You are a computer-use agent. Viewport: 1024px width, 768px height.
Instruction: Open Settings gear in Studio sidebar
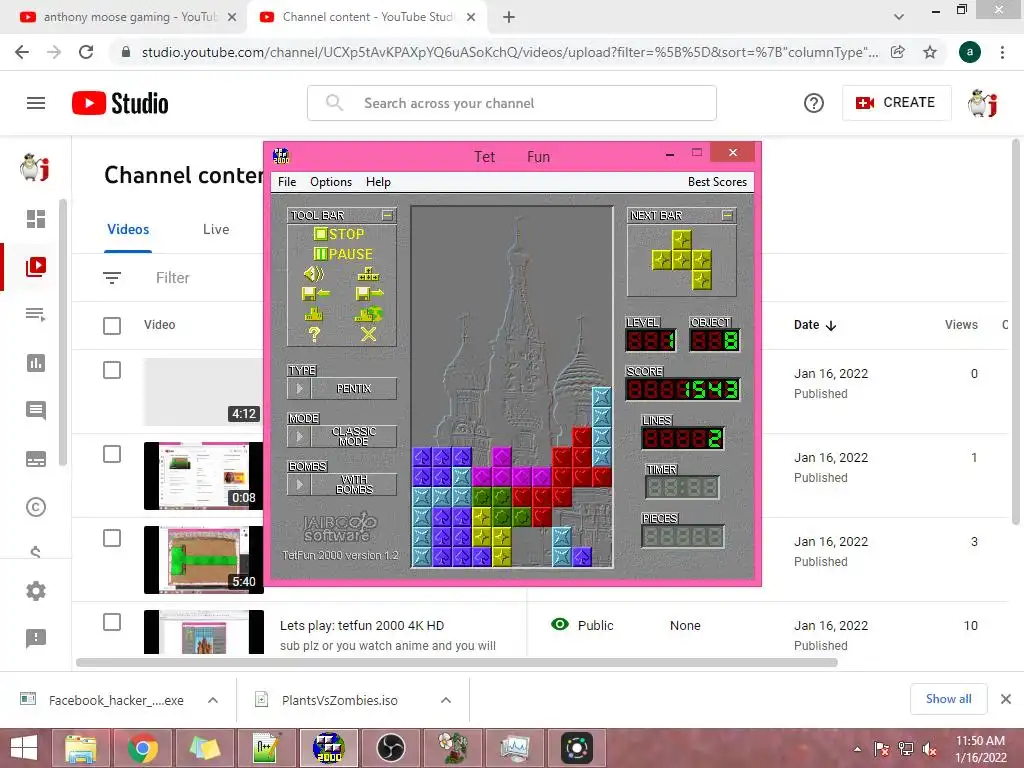36,591
